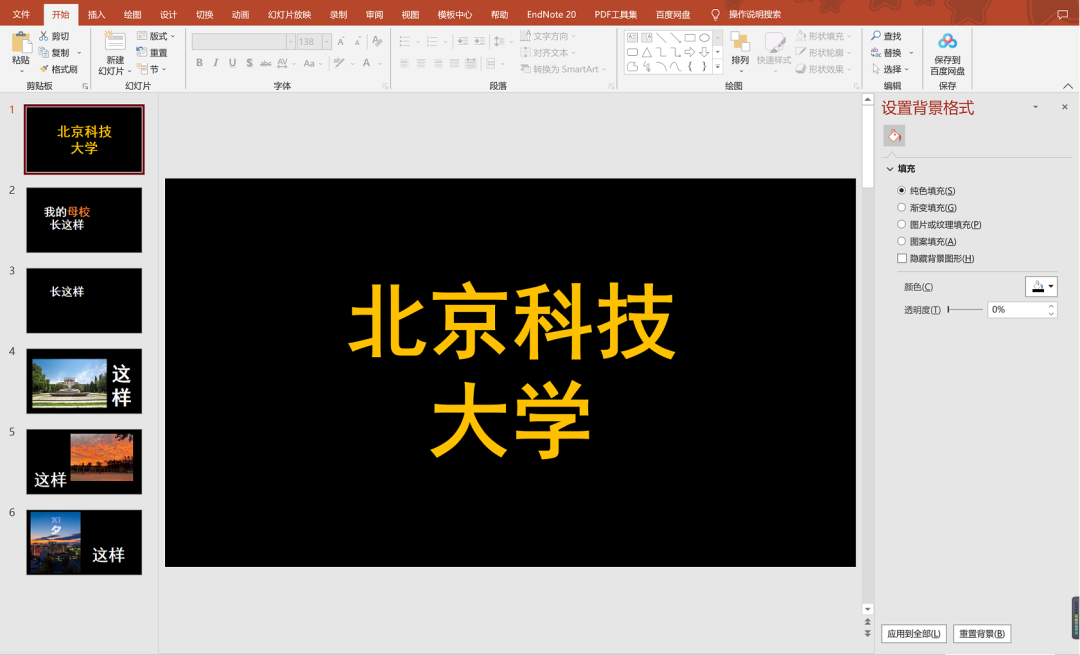Increase transparency with the spinner up arrow
This screenshot has height=655, width=1080.
(x=1051, y=306)
